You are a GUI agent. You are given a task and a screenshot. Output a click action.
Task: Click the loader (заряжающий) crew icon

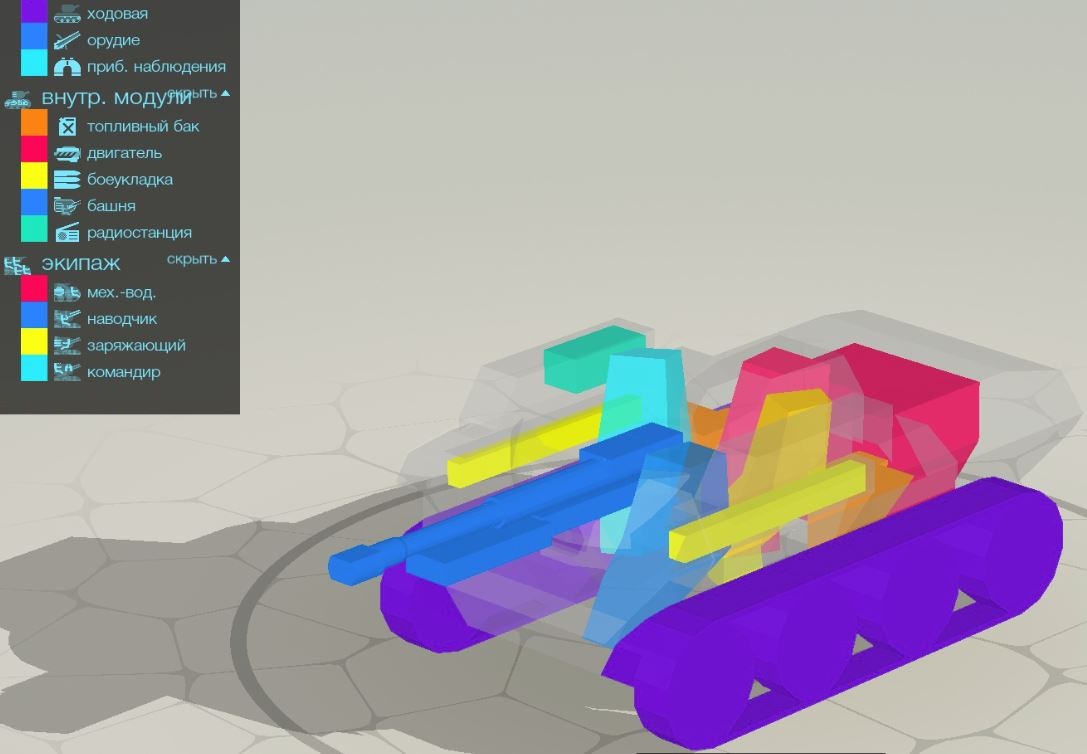[x=67, y=345]
